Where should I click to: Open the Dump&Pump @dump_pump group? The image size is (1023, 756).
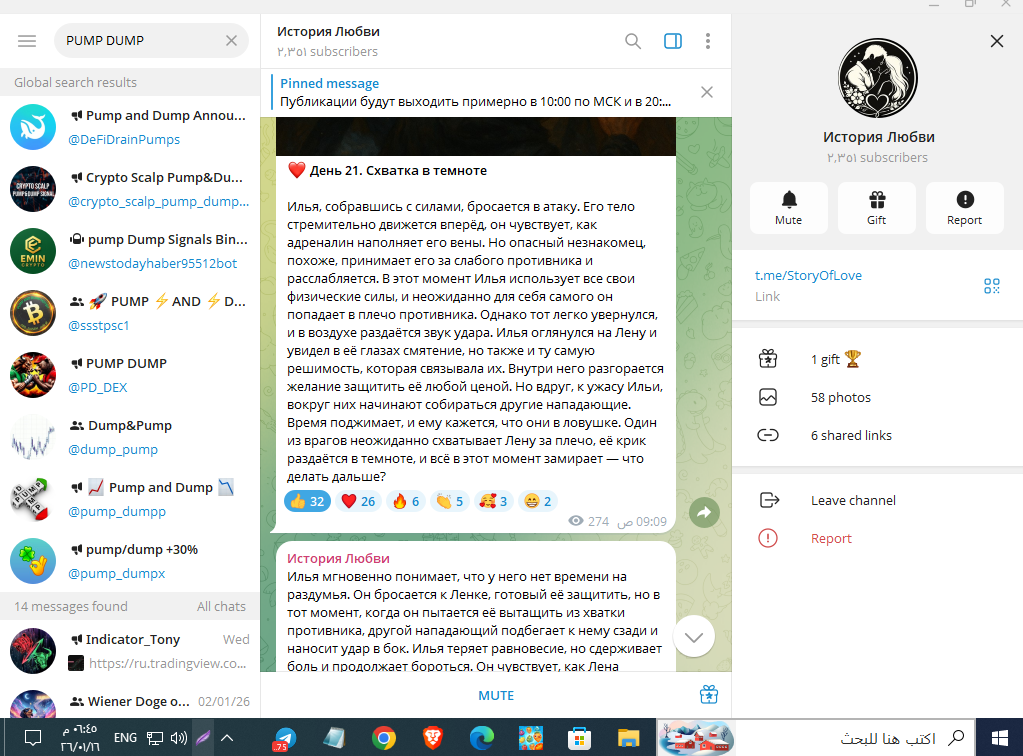(130, 437)
